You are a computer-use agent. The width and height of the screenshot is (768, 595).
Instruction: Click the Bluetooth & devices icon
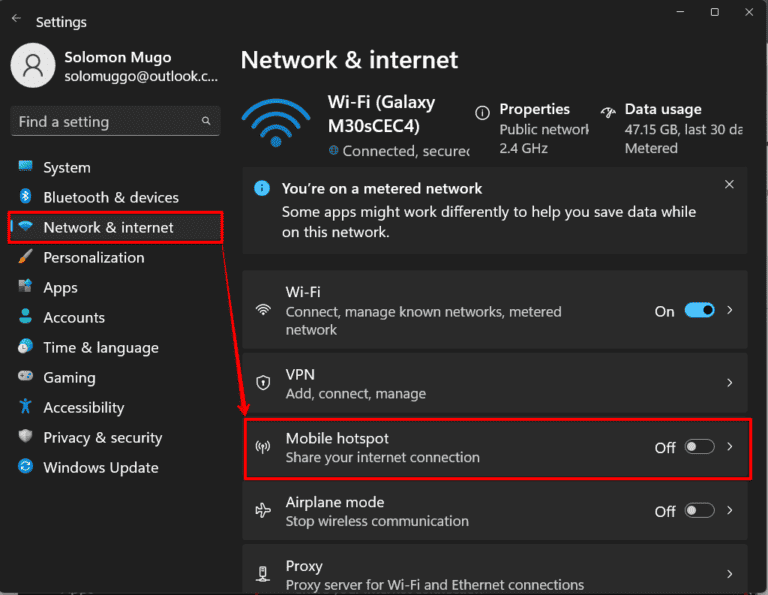point(25,197)
